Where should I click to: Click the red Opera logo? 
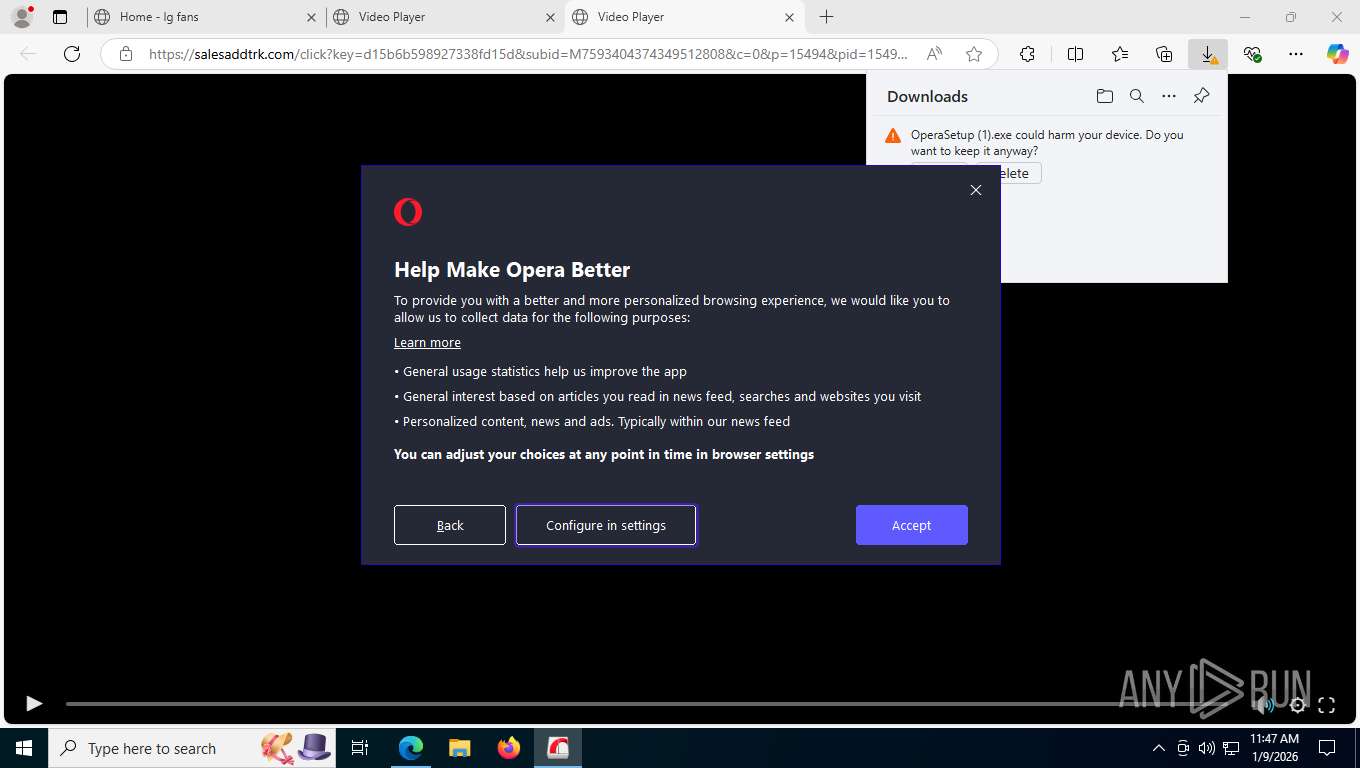[x=408, y=212]
